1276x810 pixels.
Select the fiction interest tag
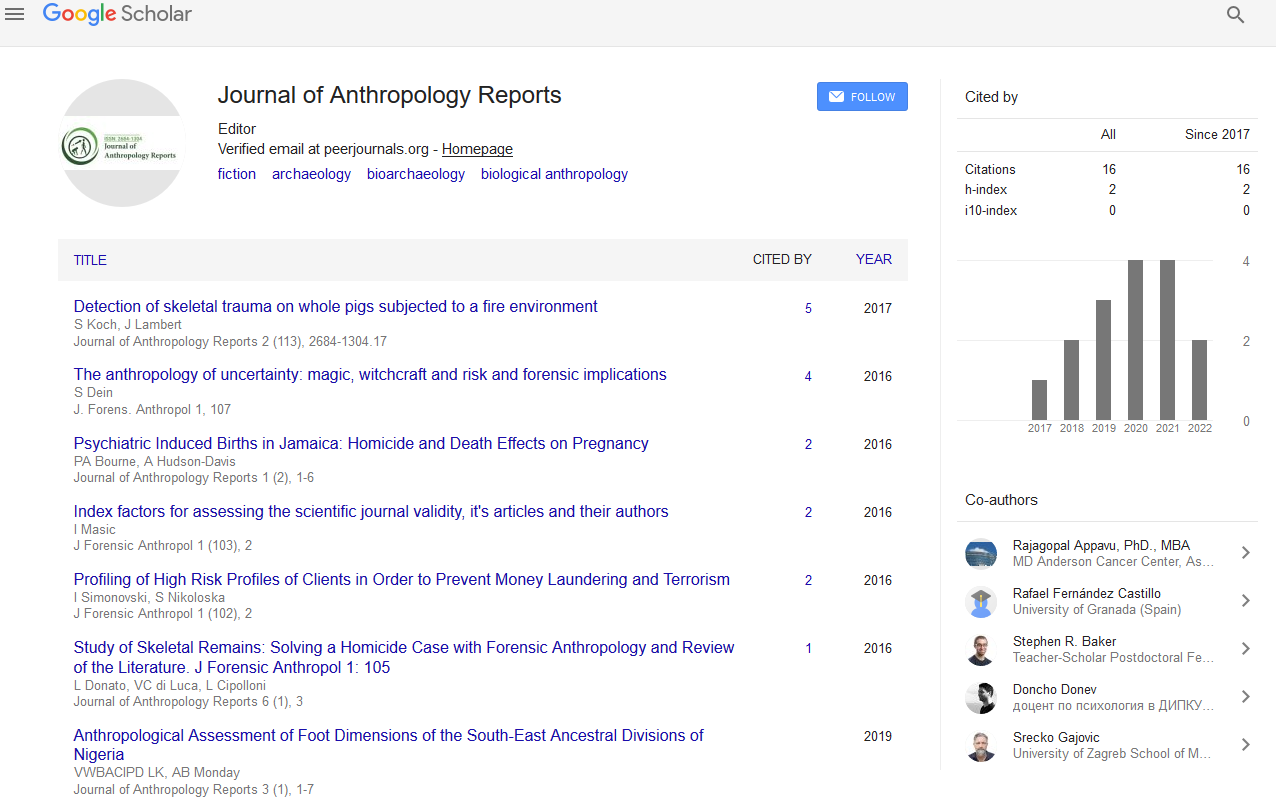coord(237,174)
